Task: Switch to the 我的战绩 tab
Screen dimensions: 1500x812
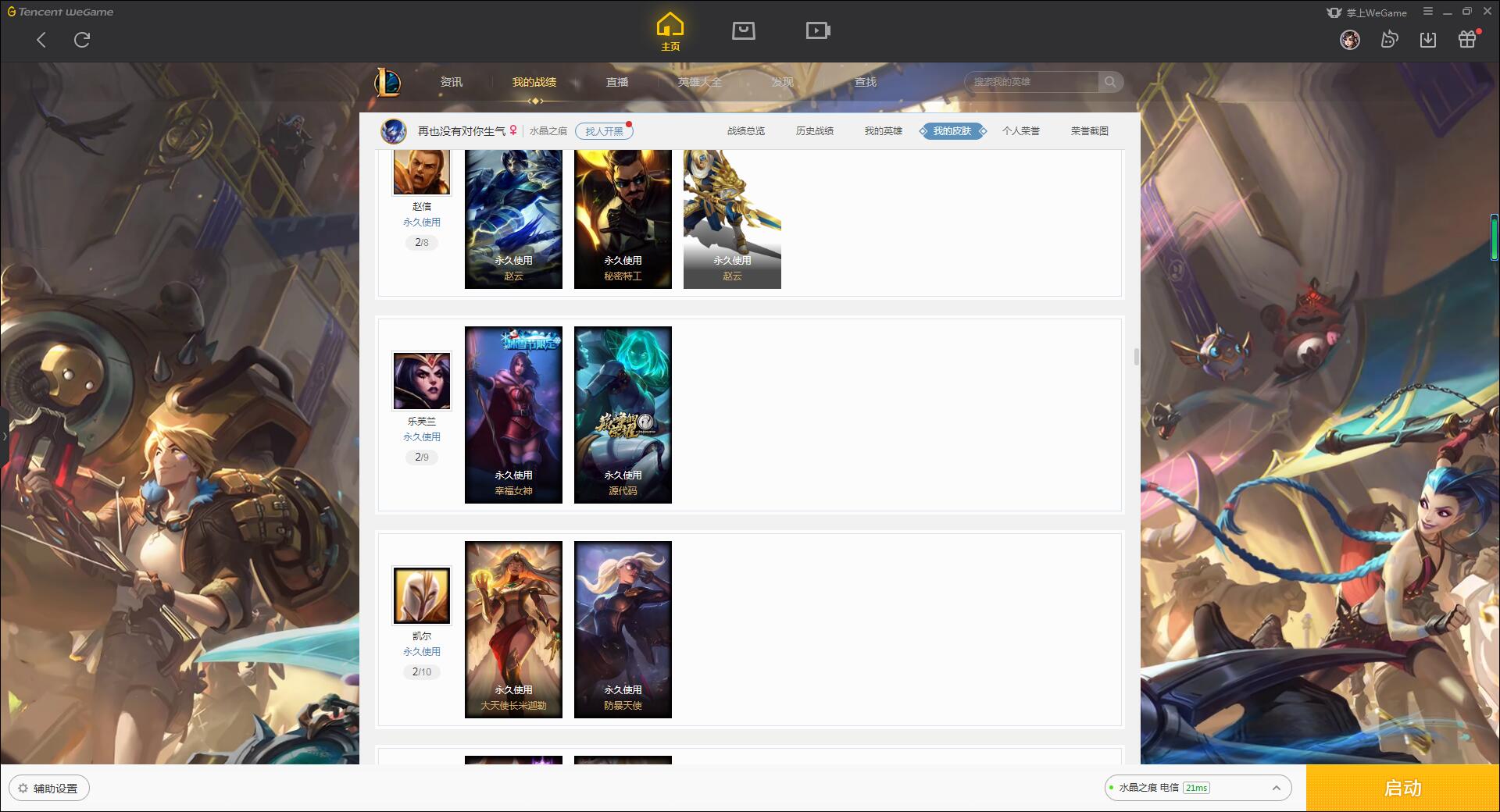Action: click(x=534, y=82)
